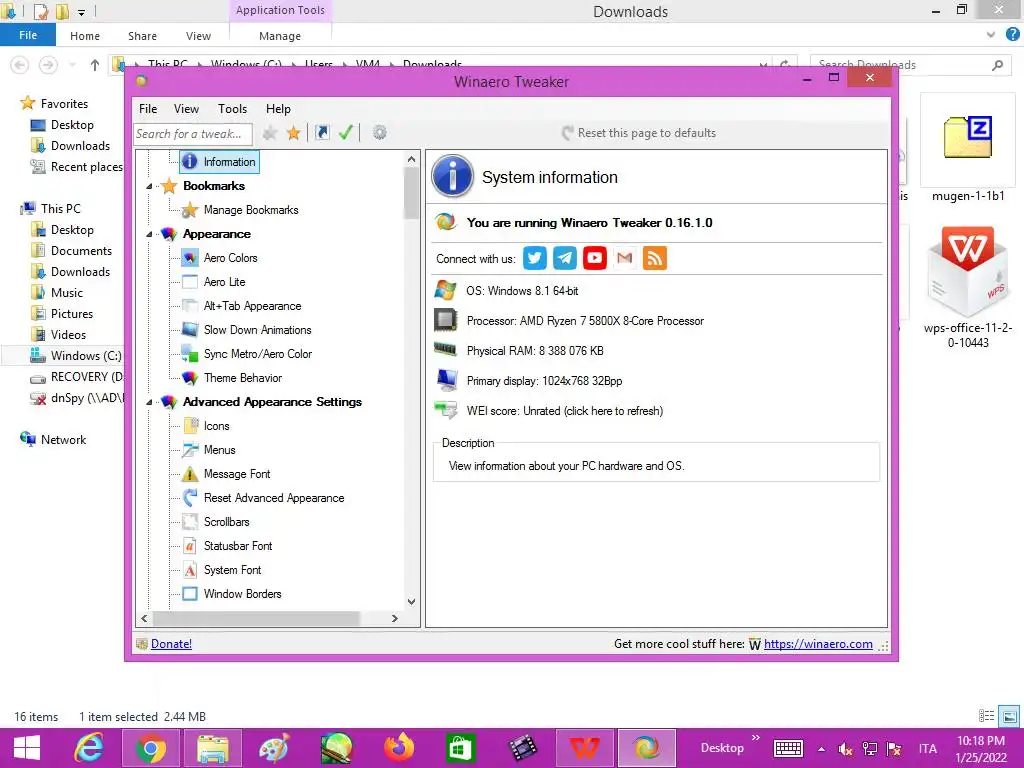The width and height of the screenshot is (1024, 768).
Task: Select Slow Down Animations tweak
Action: coord(257,330)
